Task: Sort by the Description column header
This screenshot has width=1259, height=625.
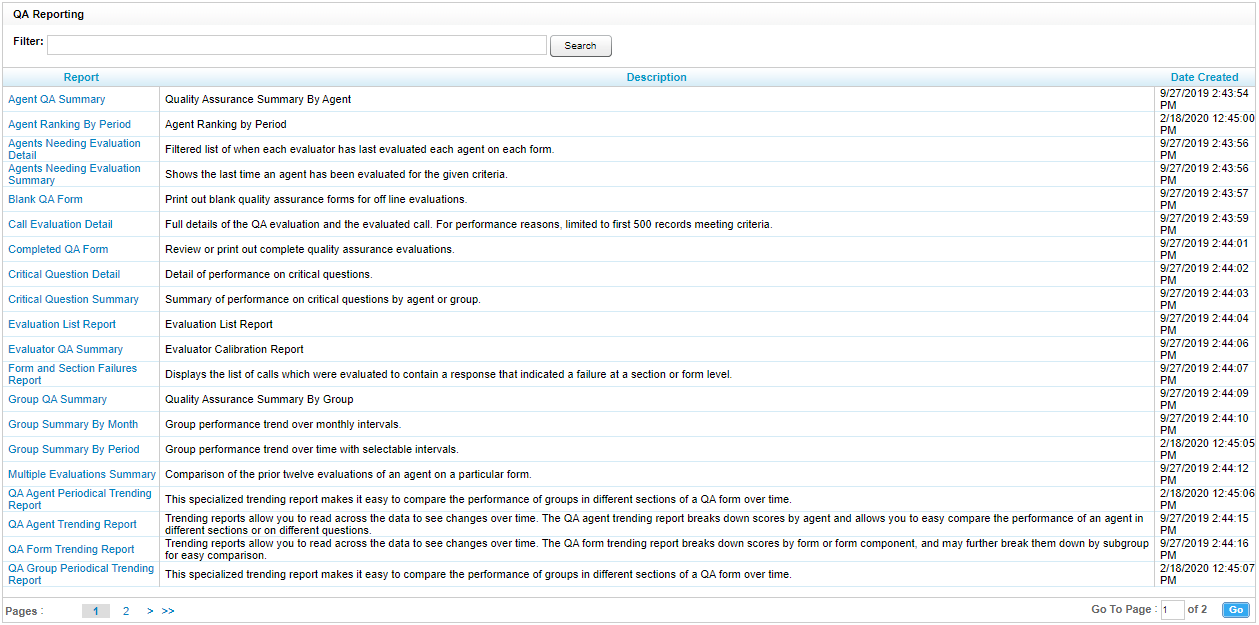Action: click(x=656, y=77)
